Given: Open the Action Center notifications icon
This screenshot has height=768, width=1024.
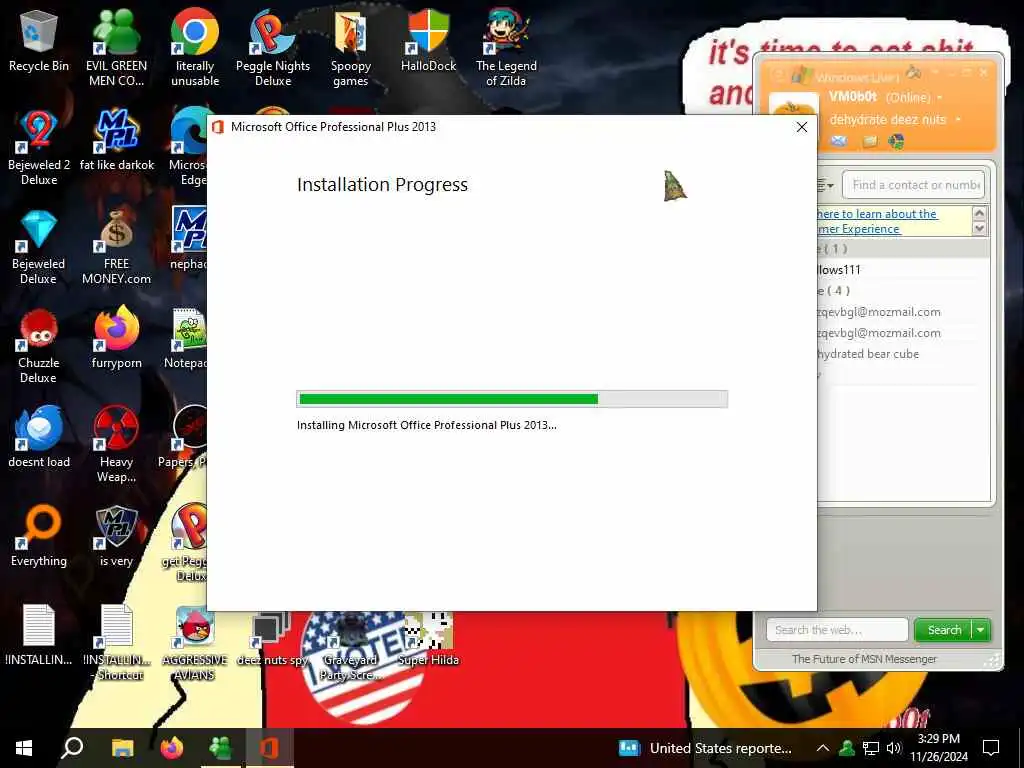Looking at the screenshot, I should (991, 748).
